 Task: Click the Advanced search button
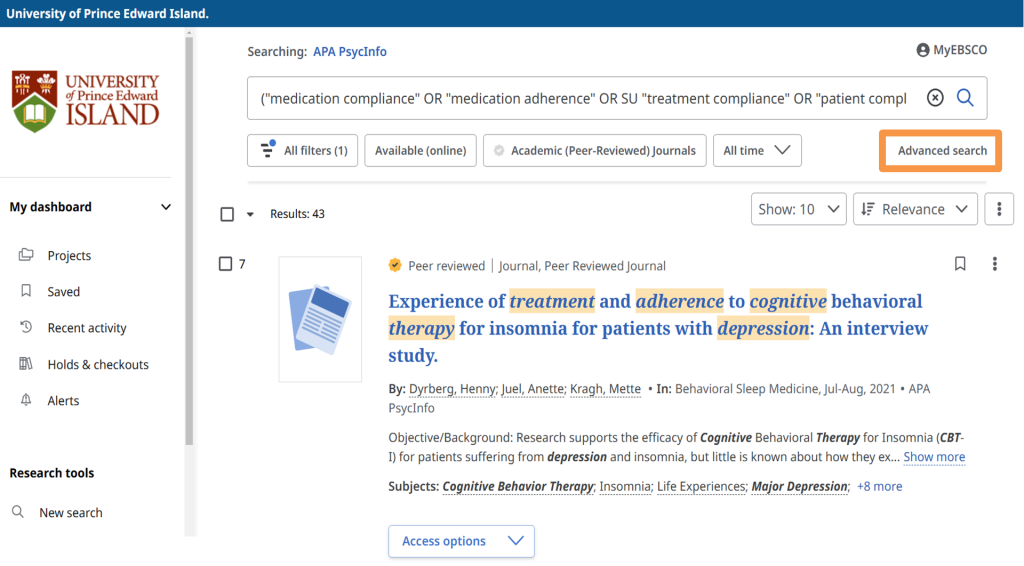click(941, 151)
